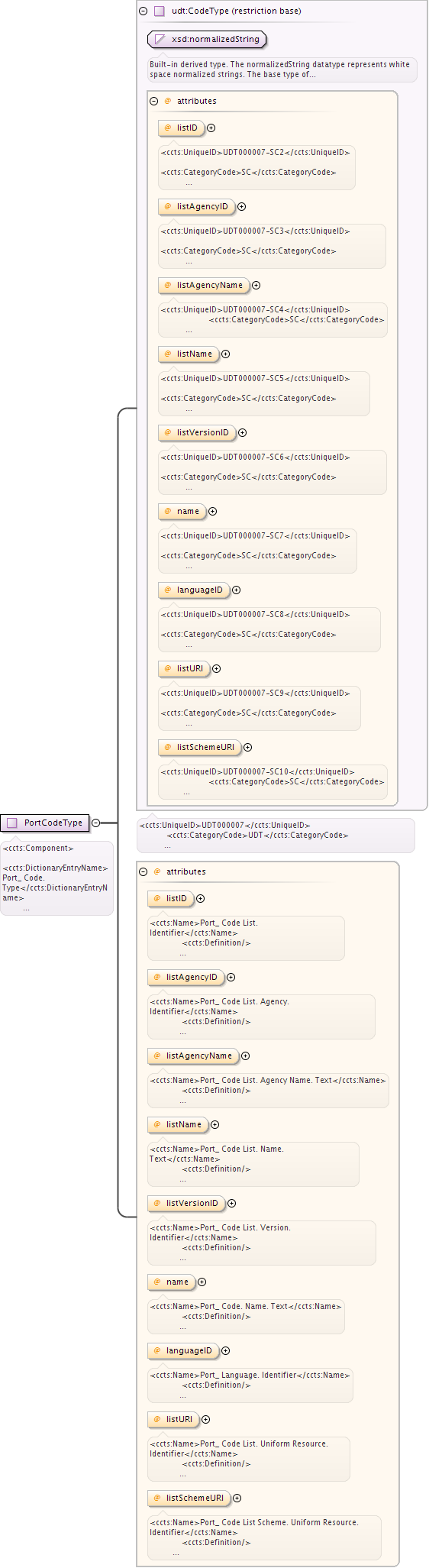Click the PortCodeType complex type icon
The width and height of the screenshot is (429, 1568).
(11, 823)
